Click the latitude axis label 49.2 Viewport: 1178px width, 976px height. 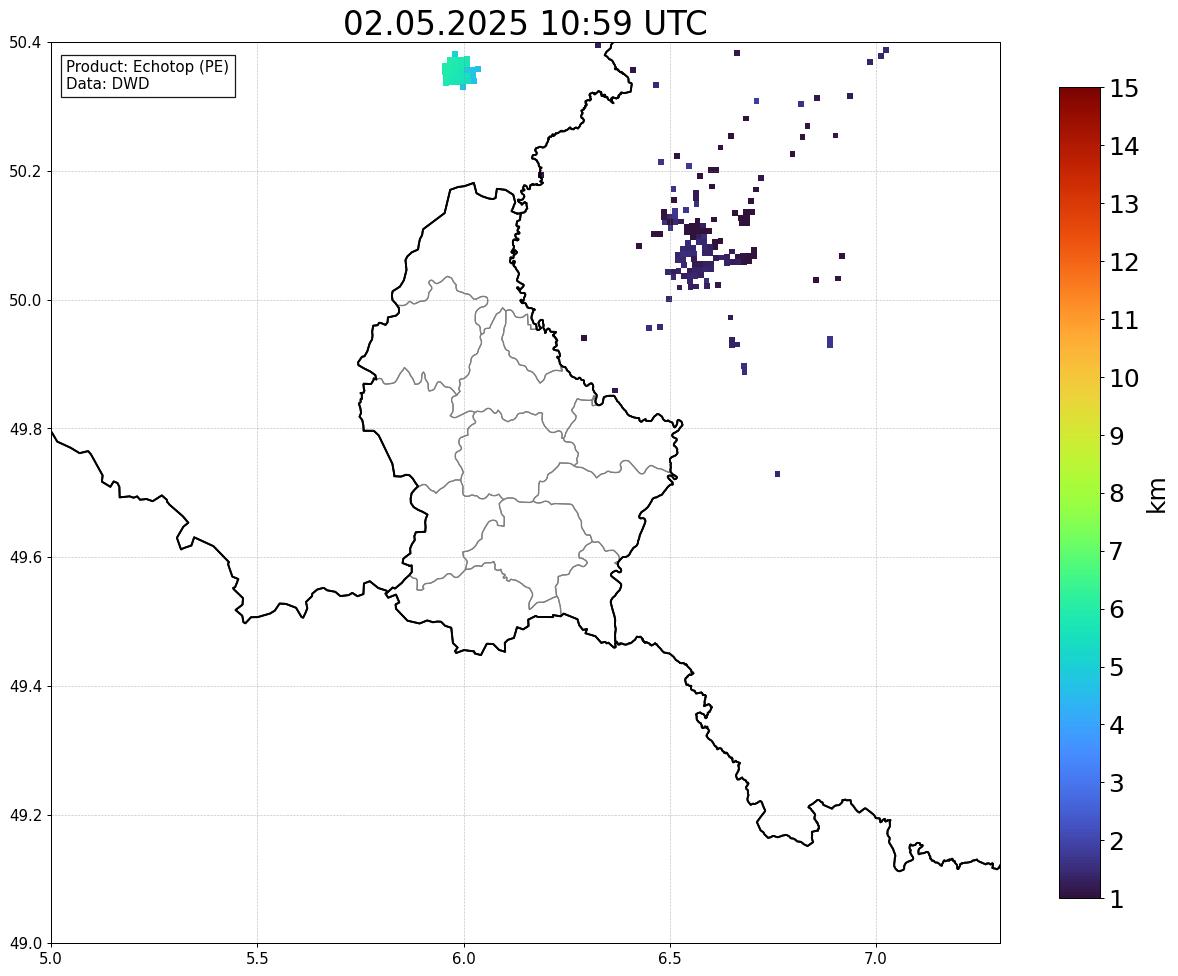point(24,815)
